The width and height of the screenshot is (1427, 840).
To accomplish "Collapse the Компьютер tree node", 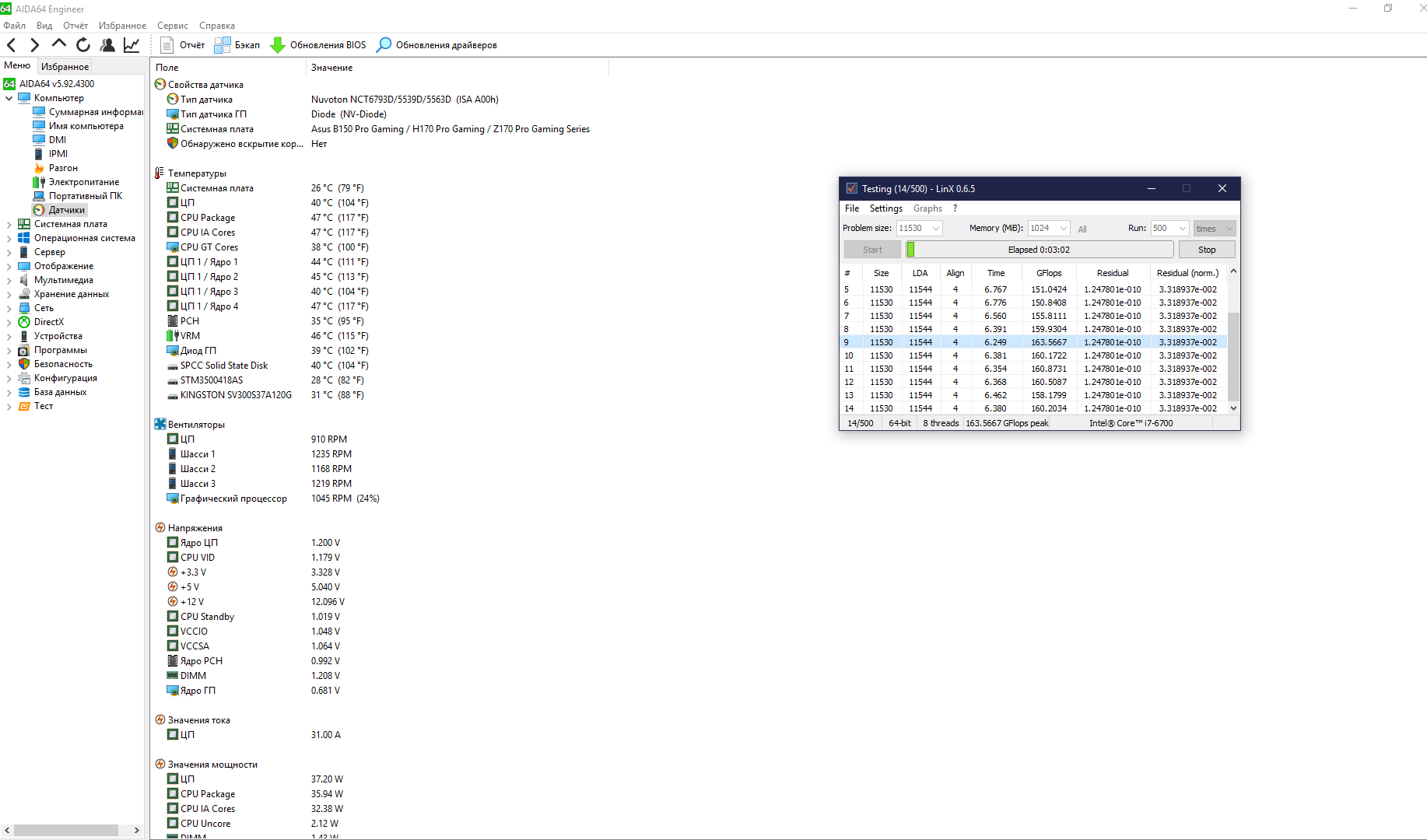I will [9, 98].
